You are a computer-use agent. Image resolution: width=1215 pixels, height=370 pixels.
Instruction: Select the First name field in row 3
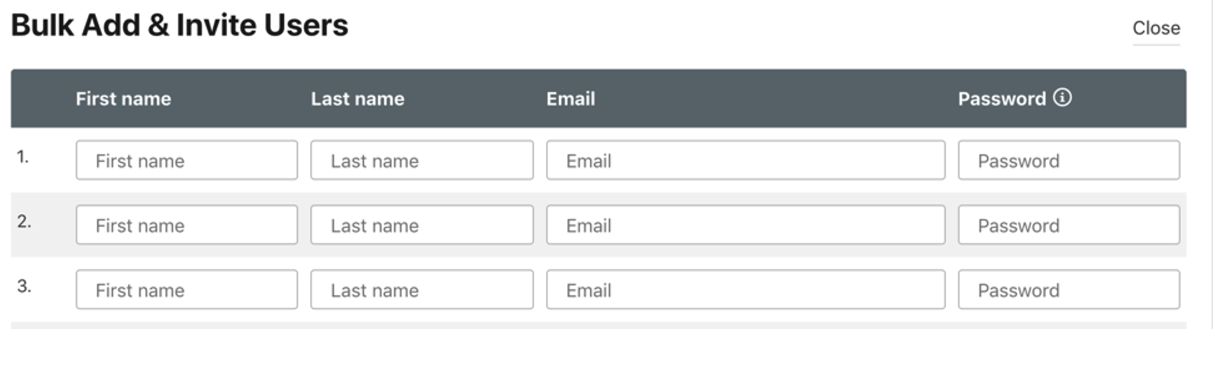187,290
